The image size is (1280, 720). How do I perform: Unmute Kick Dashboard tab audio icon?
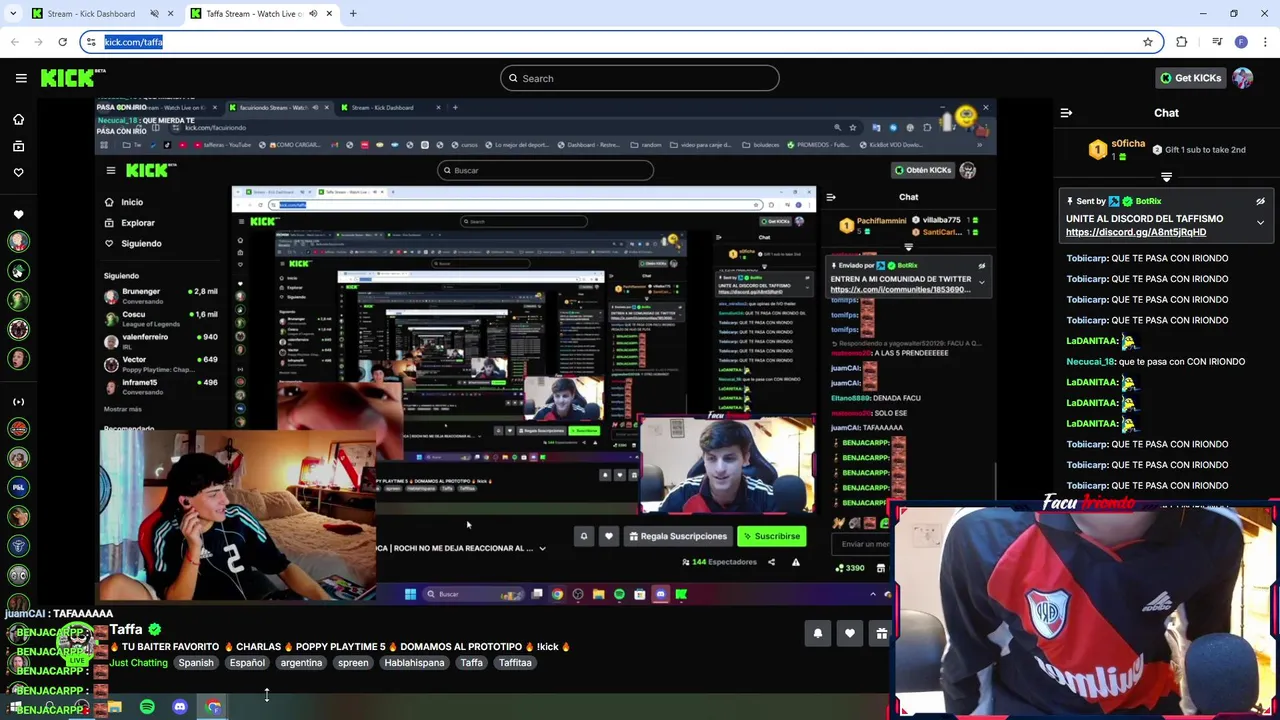point(155,14)
